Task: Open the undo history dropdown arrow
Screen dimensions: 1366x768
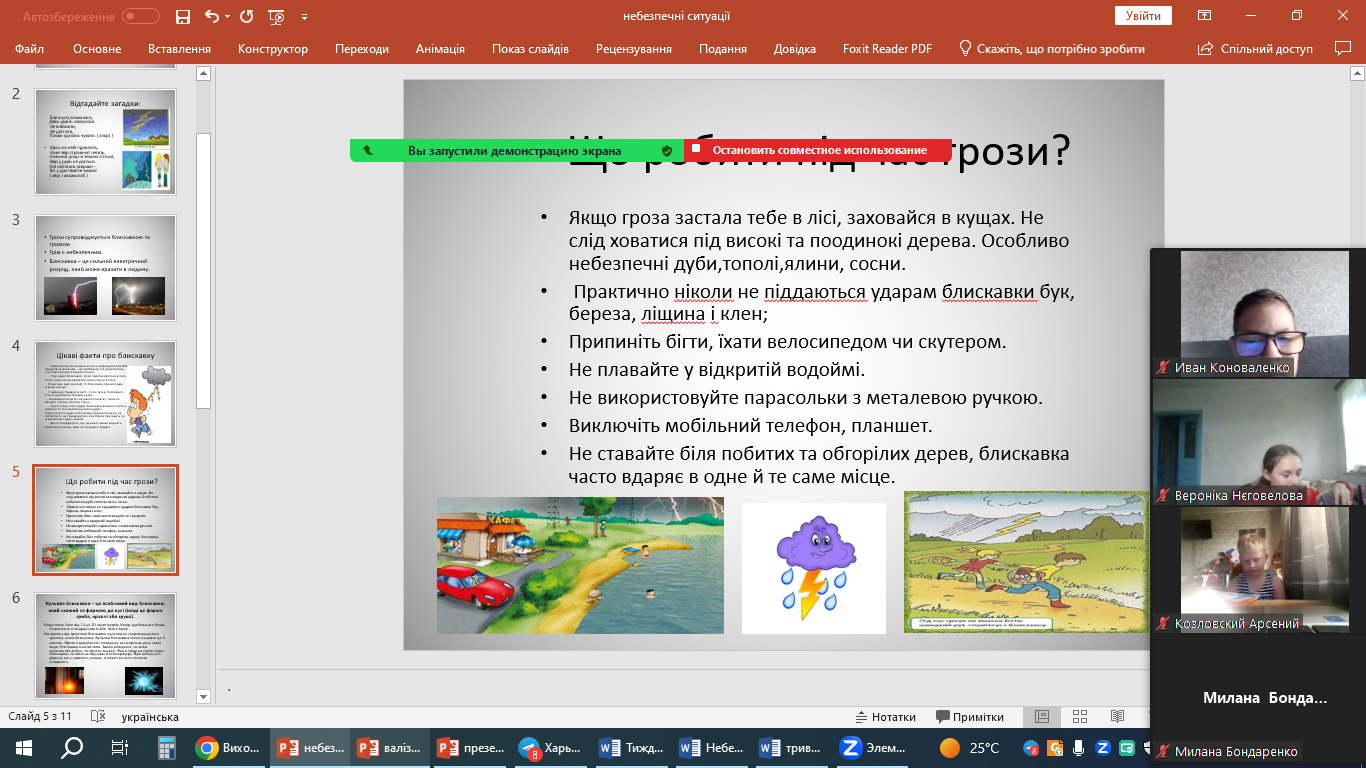Action: tap(227, 16)
